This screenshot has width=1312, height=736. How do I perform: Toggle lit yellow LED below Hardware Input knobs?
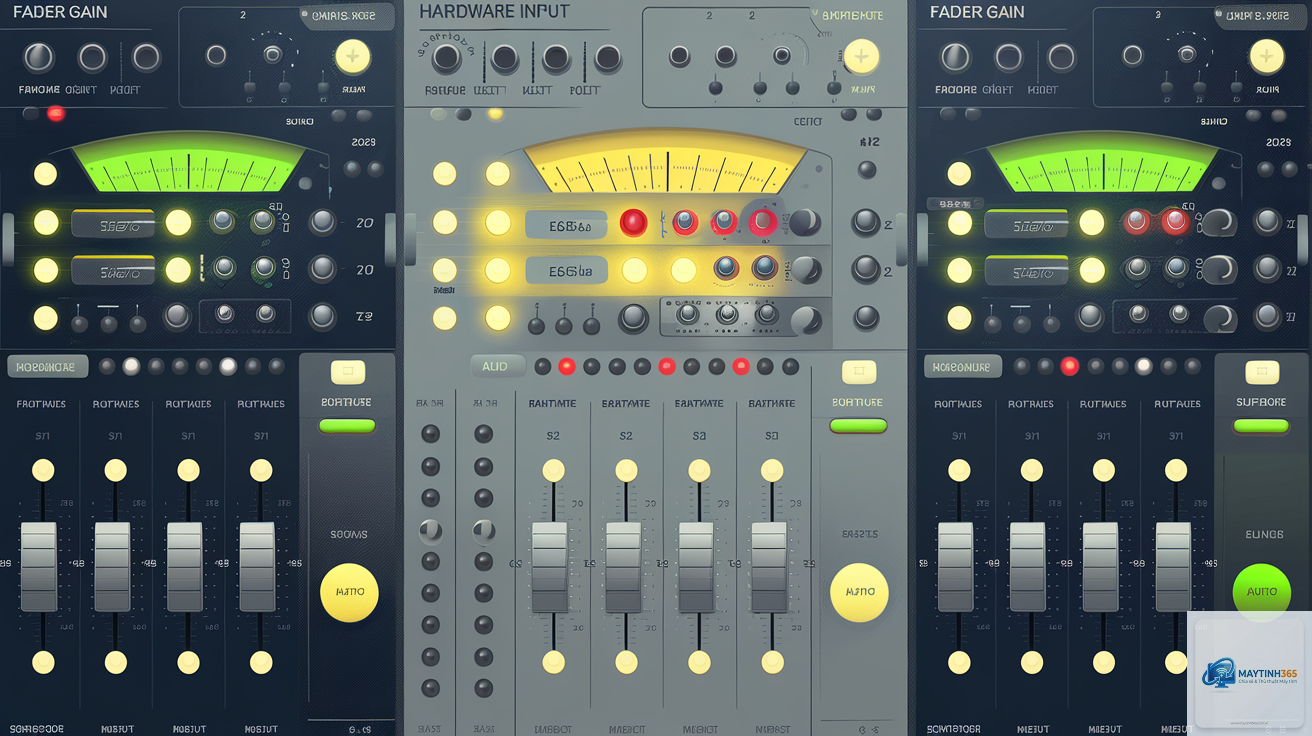(494, 114)
